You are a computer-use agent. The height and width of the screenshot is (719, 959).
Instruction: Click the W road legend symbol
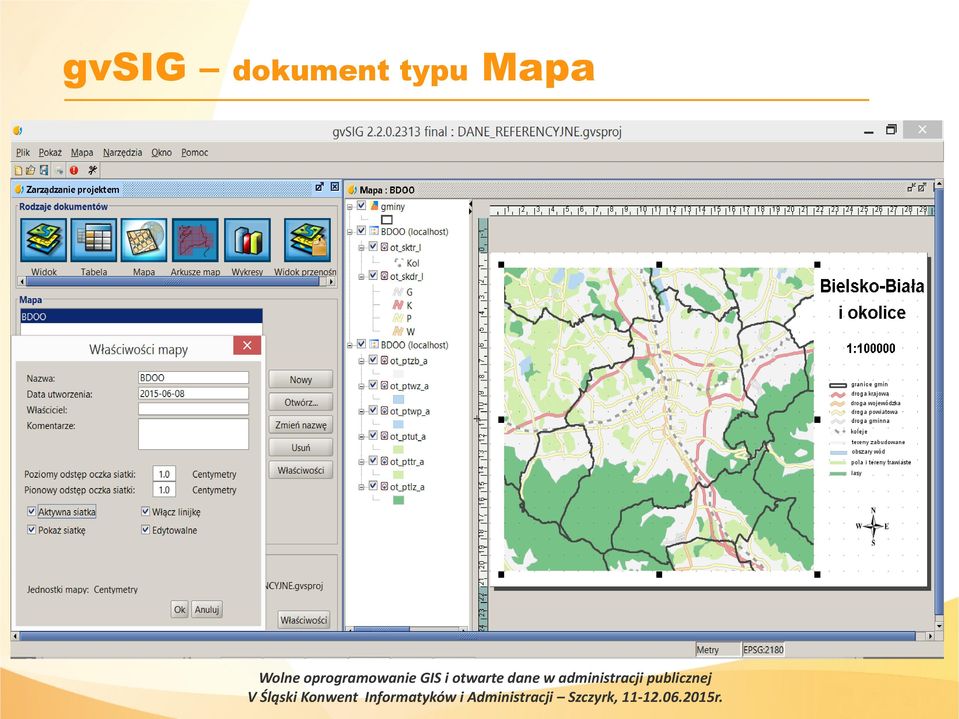pyautogui.click(x=398, y=331)
